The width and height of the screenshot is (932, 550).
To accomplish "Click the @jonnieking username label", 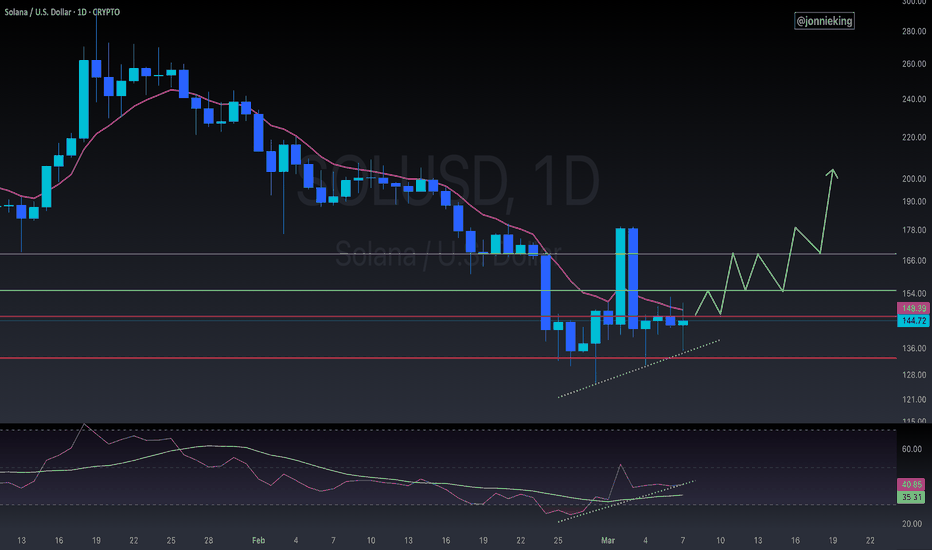I will (824, 21).
